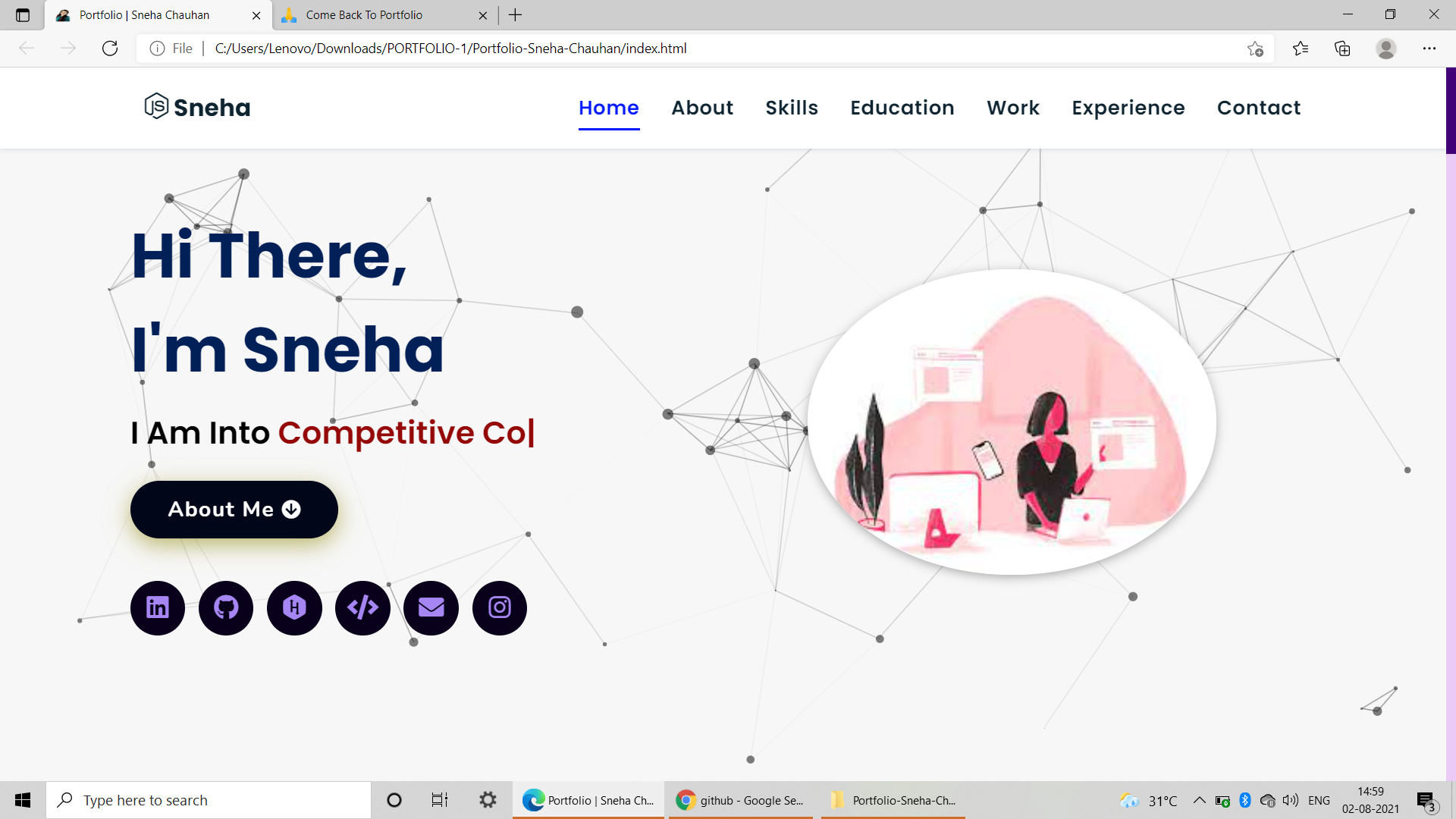The image size is (1456, 819).
Task: Click the code brackets social icon
Action: tap(362, 608)
